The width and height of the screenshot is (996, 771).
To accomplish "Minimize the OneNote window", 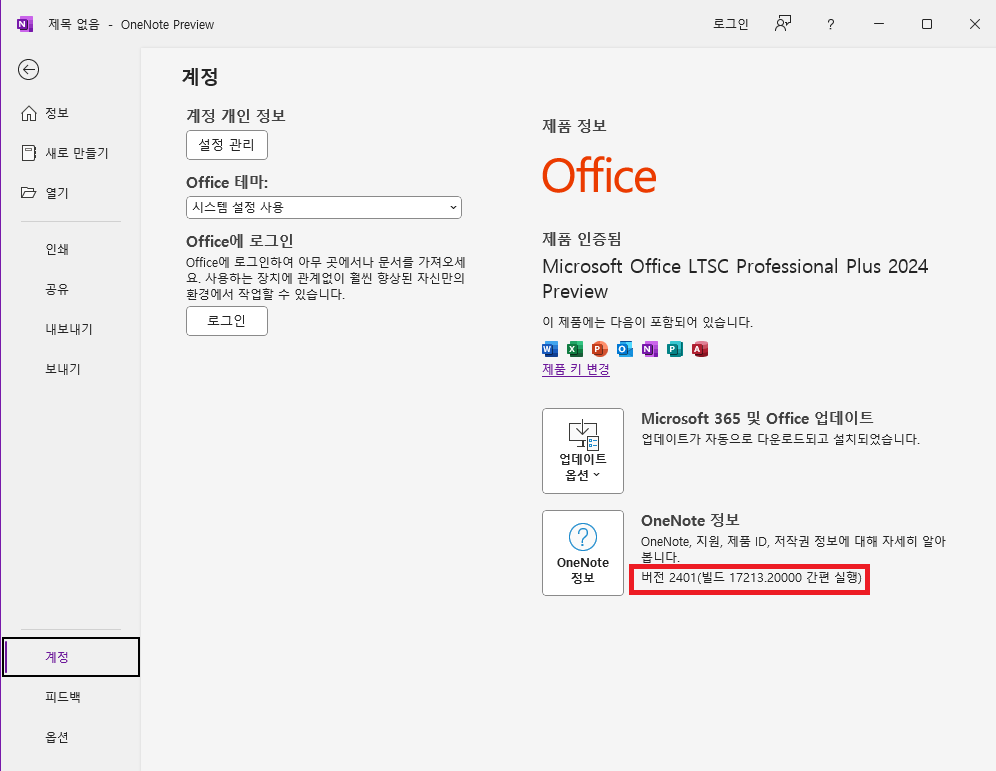I will tap(879, 24).
